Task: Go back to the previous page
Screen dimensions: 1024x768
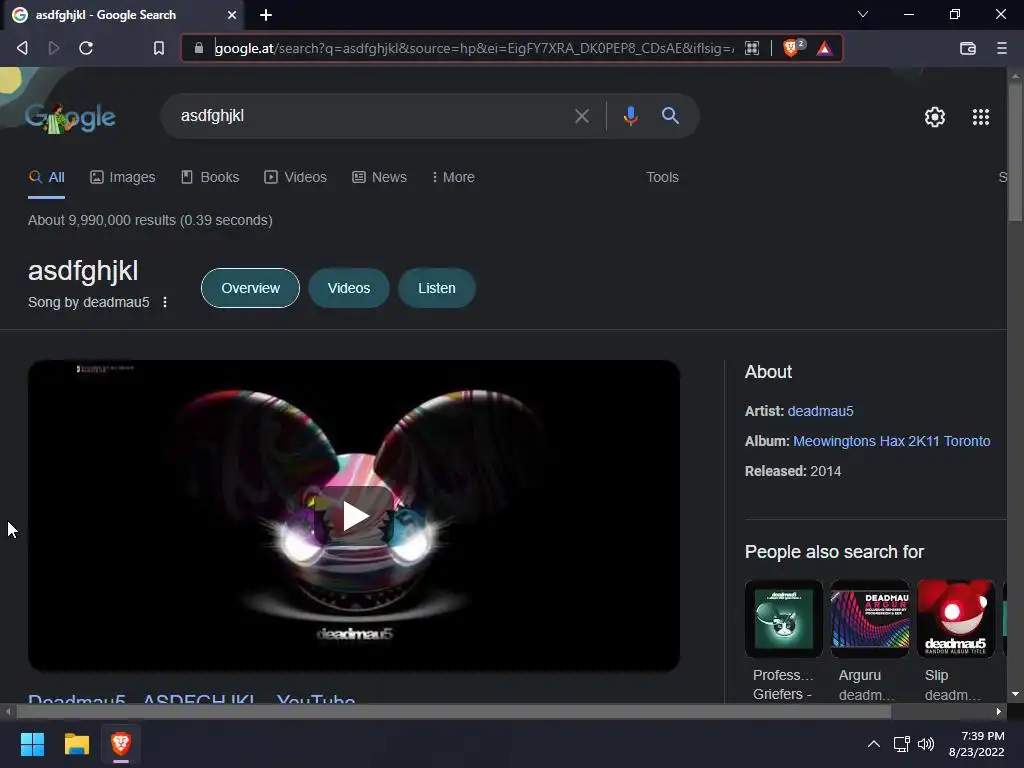Action: point(22,48)
